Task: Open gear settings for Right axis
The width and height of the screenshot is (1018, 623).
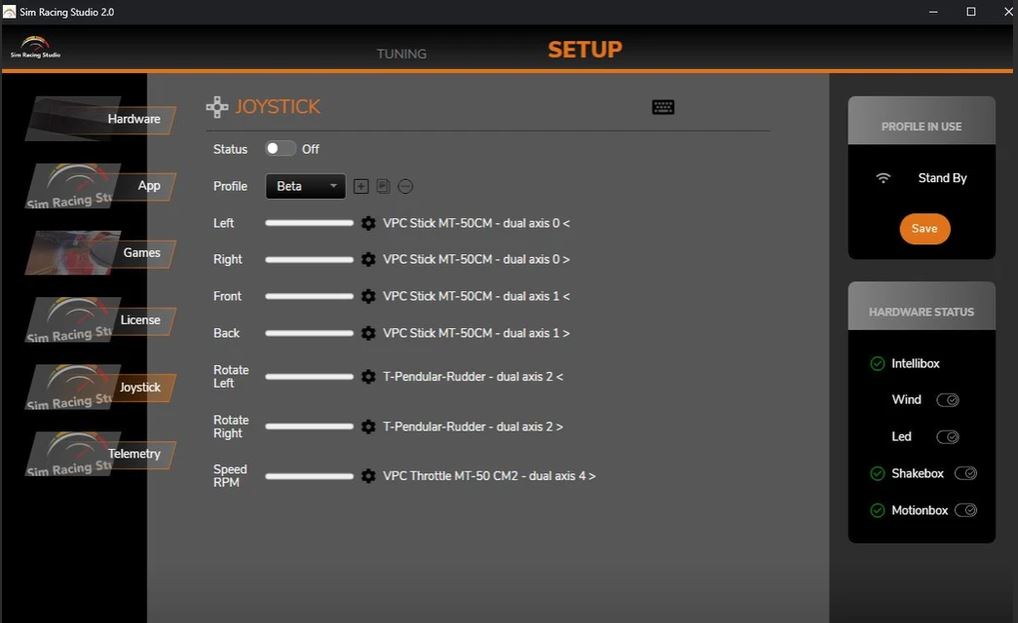Action: [x=368, y=260]
